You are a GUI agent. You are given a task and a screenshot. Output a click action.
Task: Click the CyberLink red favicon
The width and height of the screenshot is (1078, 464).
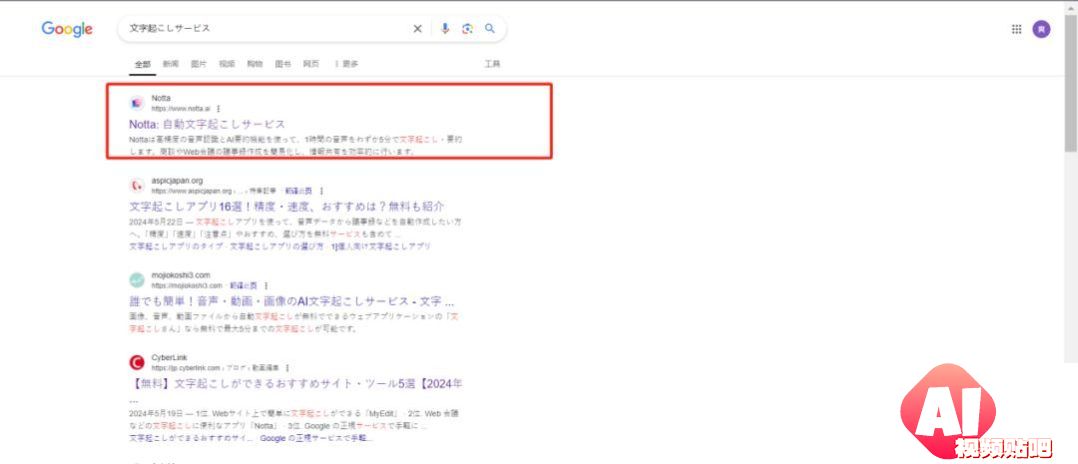point(137,362)
